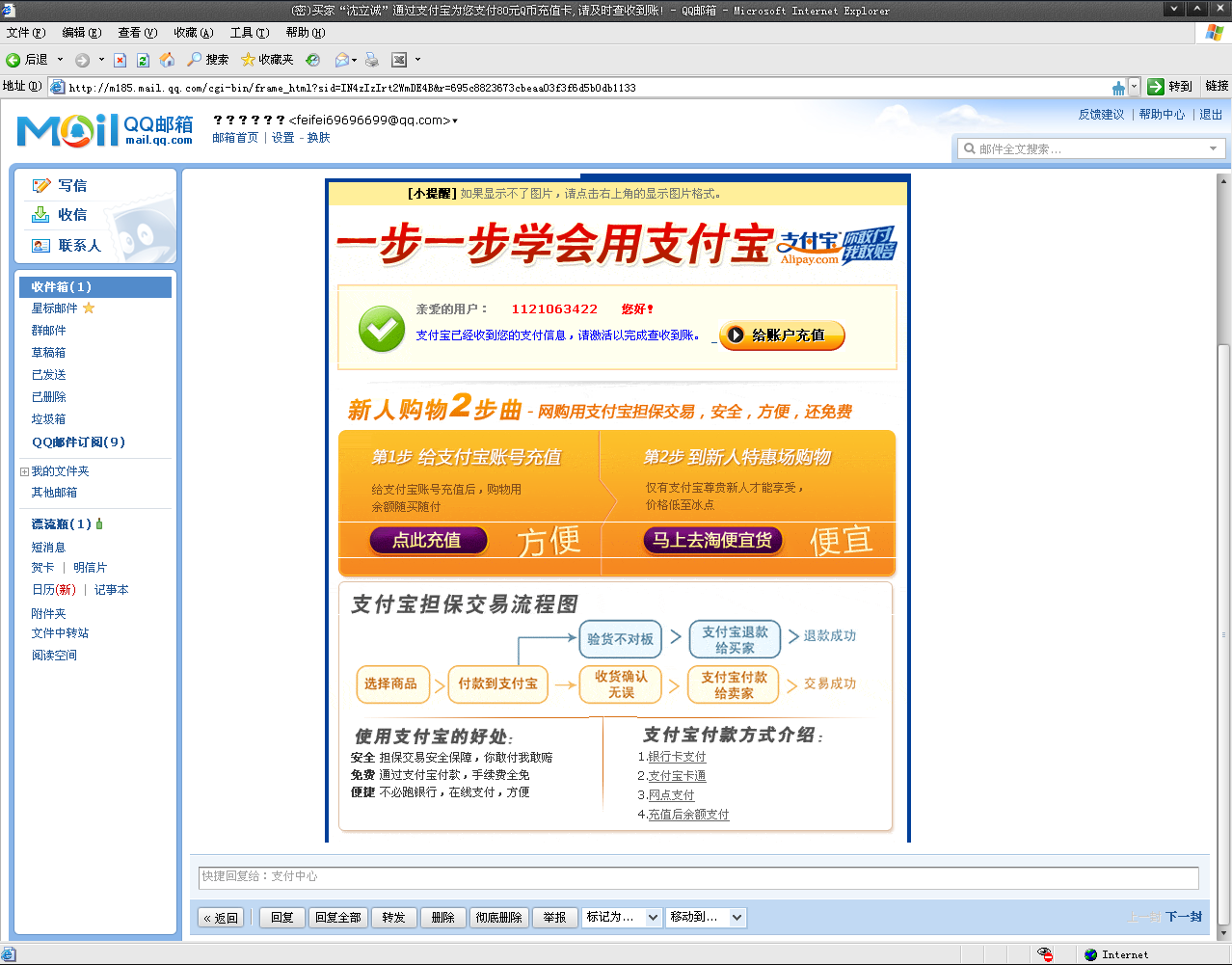1232x965 pixels.
Task: Click the 回复 (Reply) button
Action: 282,918
